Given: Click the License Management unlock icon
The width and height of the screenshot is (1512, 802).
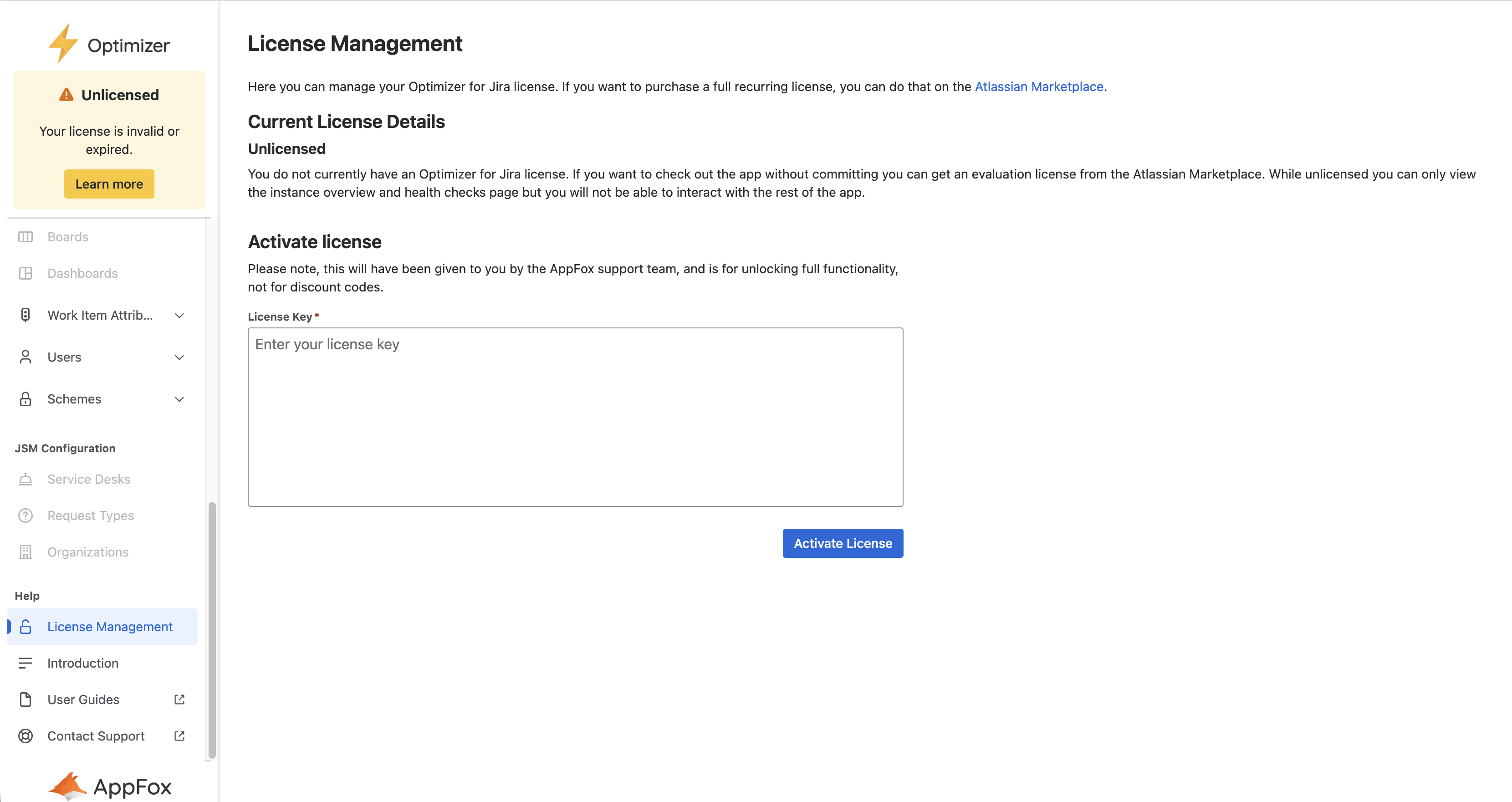Looking at the screenshot, I should tap(25, 627).
